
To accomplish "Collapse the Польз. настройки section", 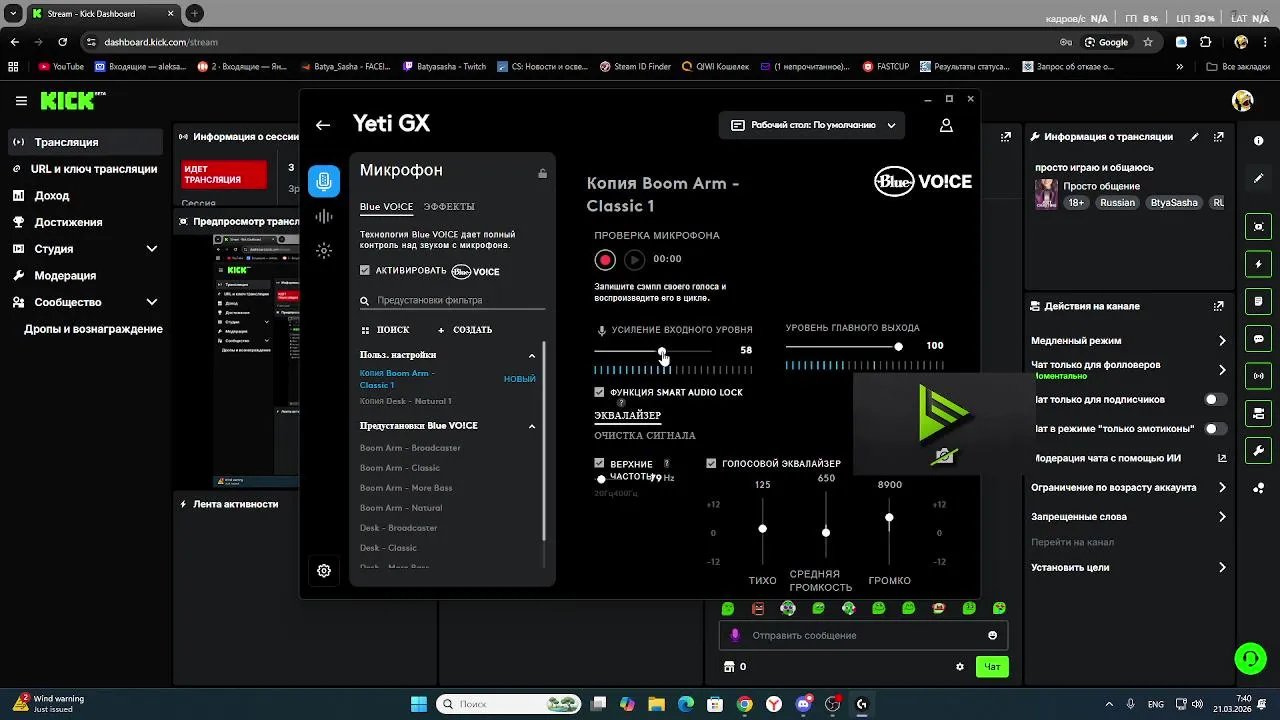I will pyautogui.click(x=532, y=355).
